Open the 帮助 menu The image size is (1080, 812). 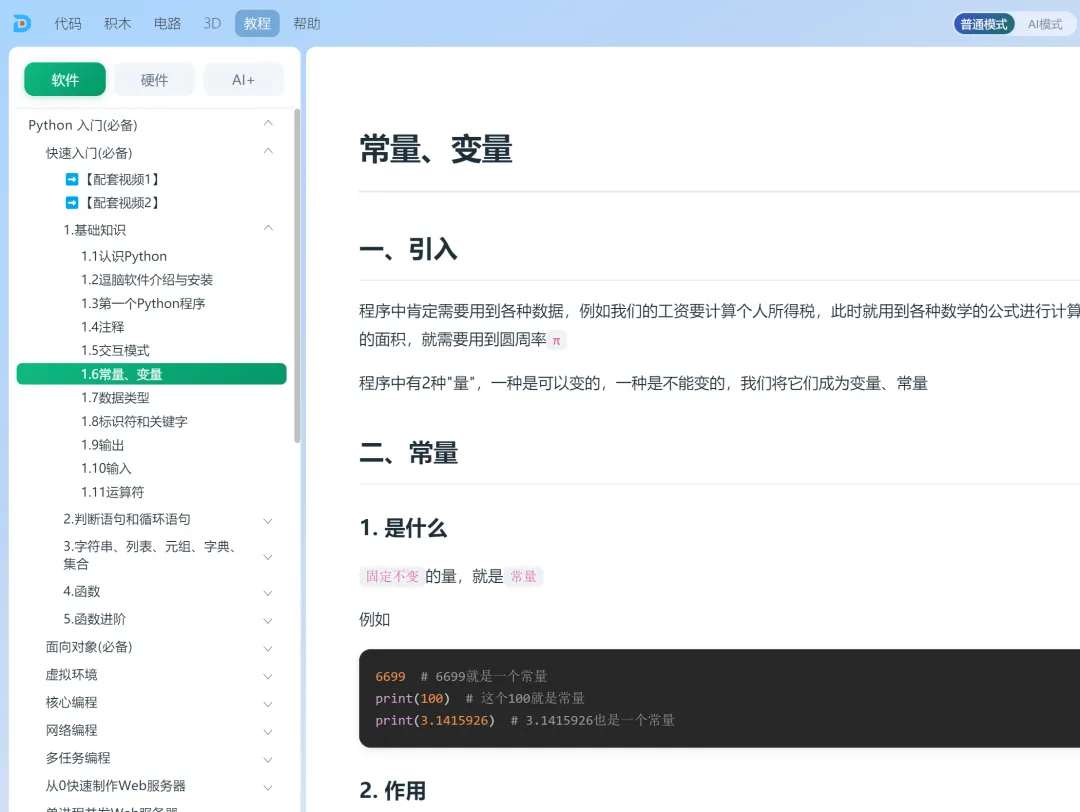coord(307,23)
